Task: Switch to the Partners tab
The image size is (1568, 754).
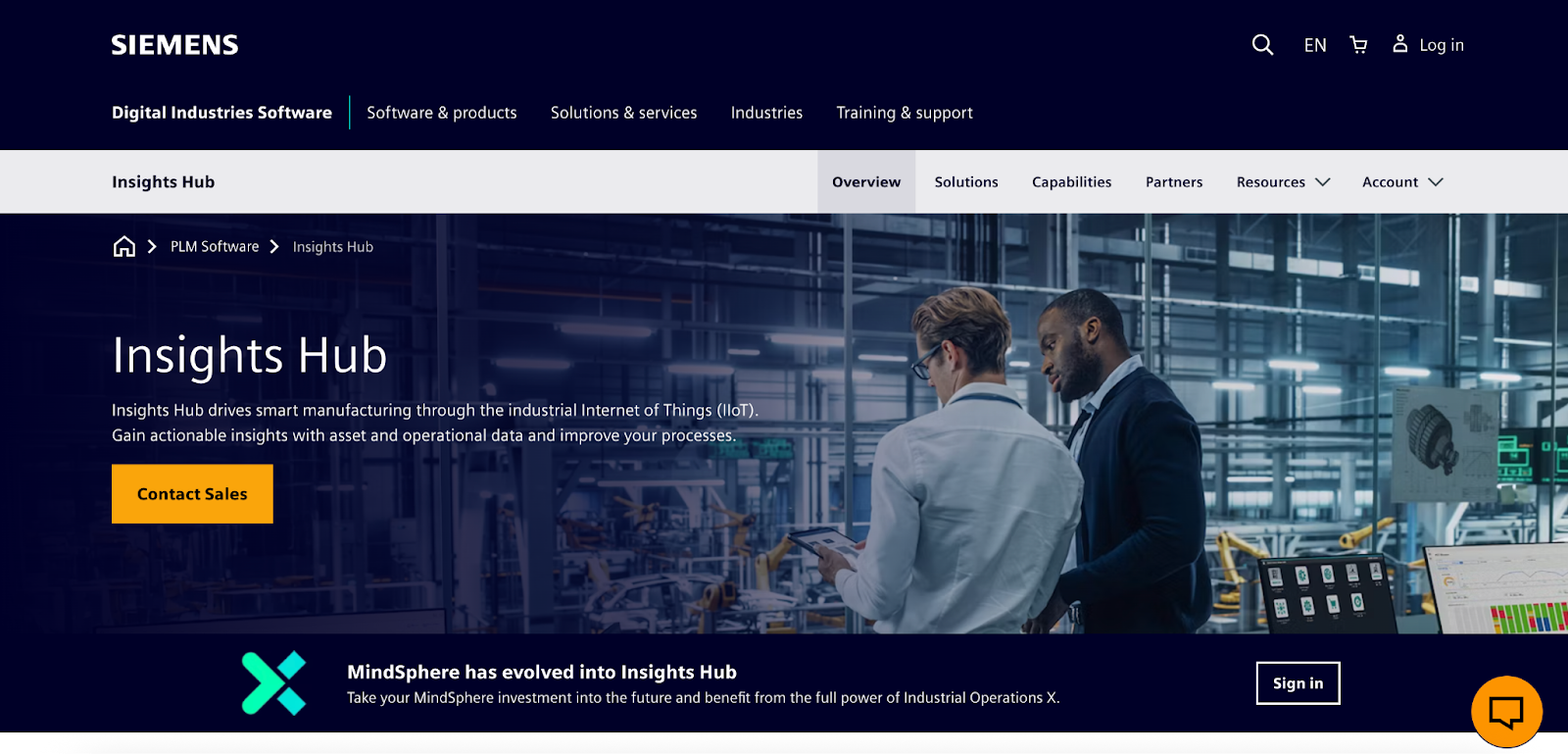Action: [x=1174, y=182]
